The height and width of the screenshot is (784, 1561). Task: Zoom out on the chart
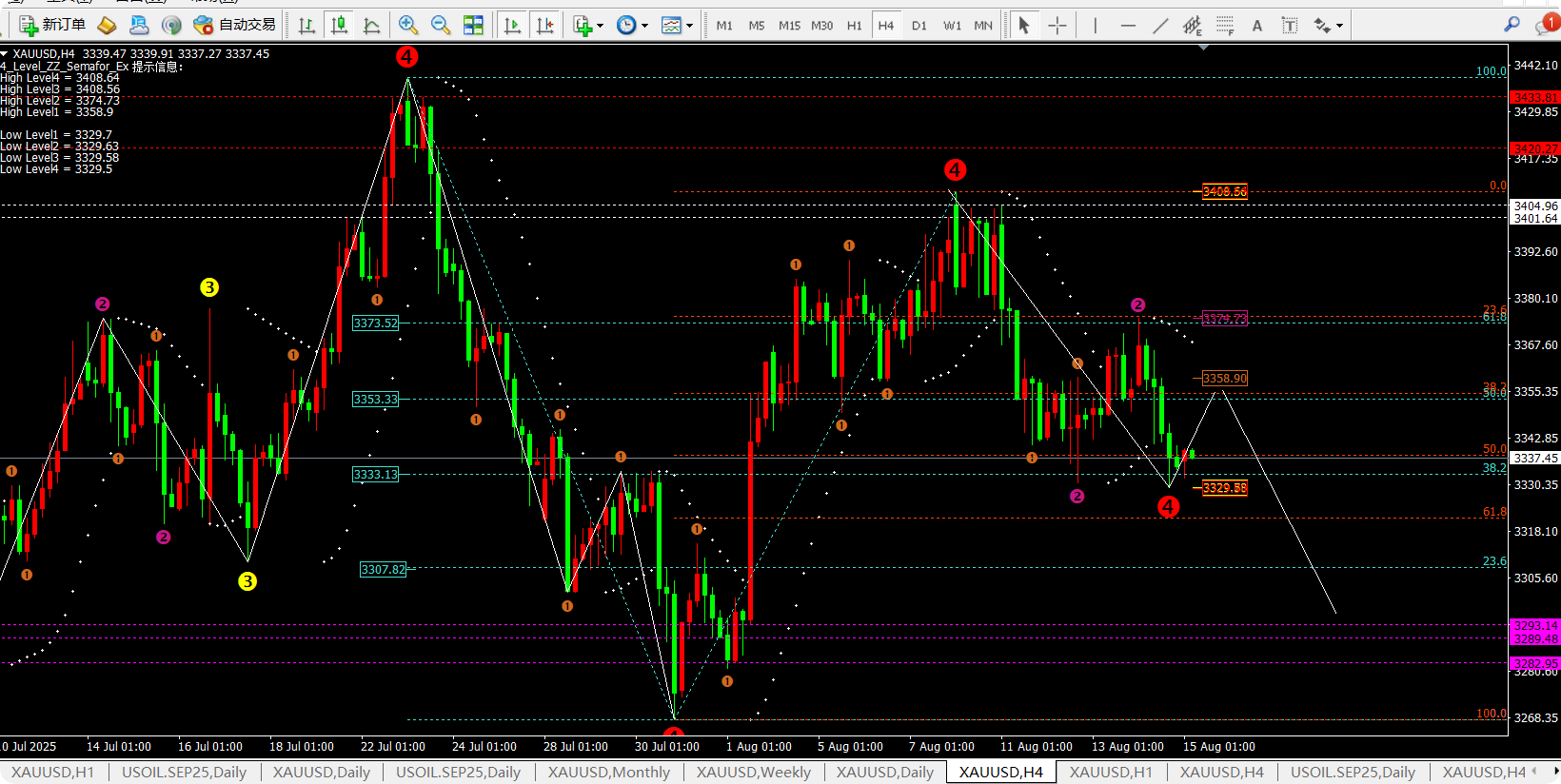441,26
